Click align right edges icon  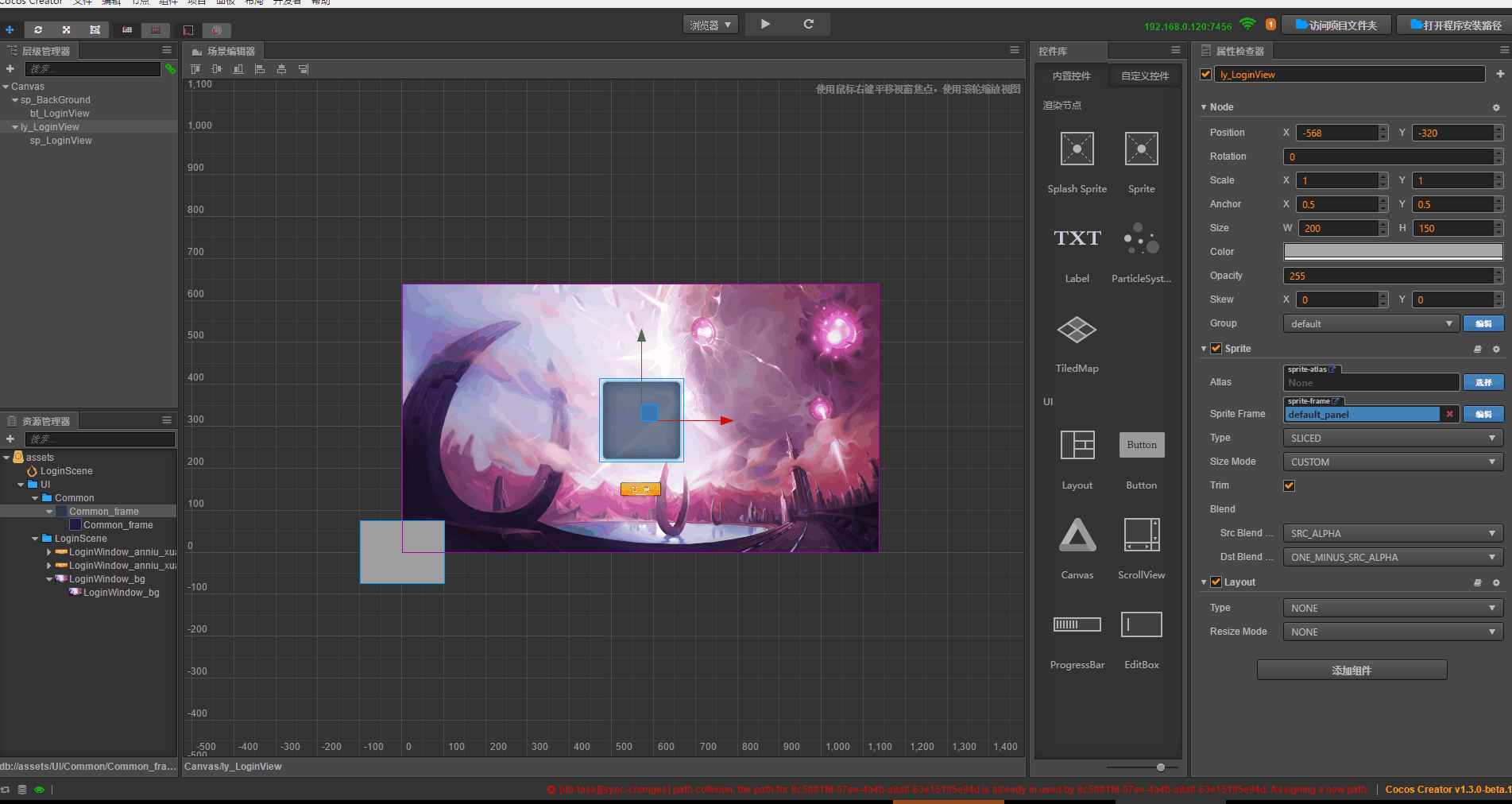pos(304,69)
